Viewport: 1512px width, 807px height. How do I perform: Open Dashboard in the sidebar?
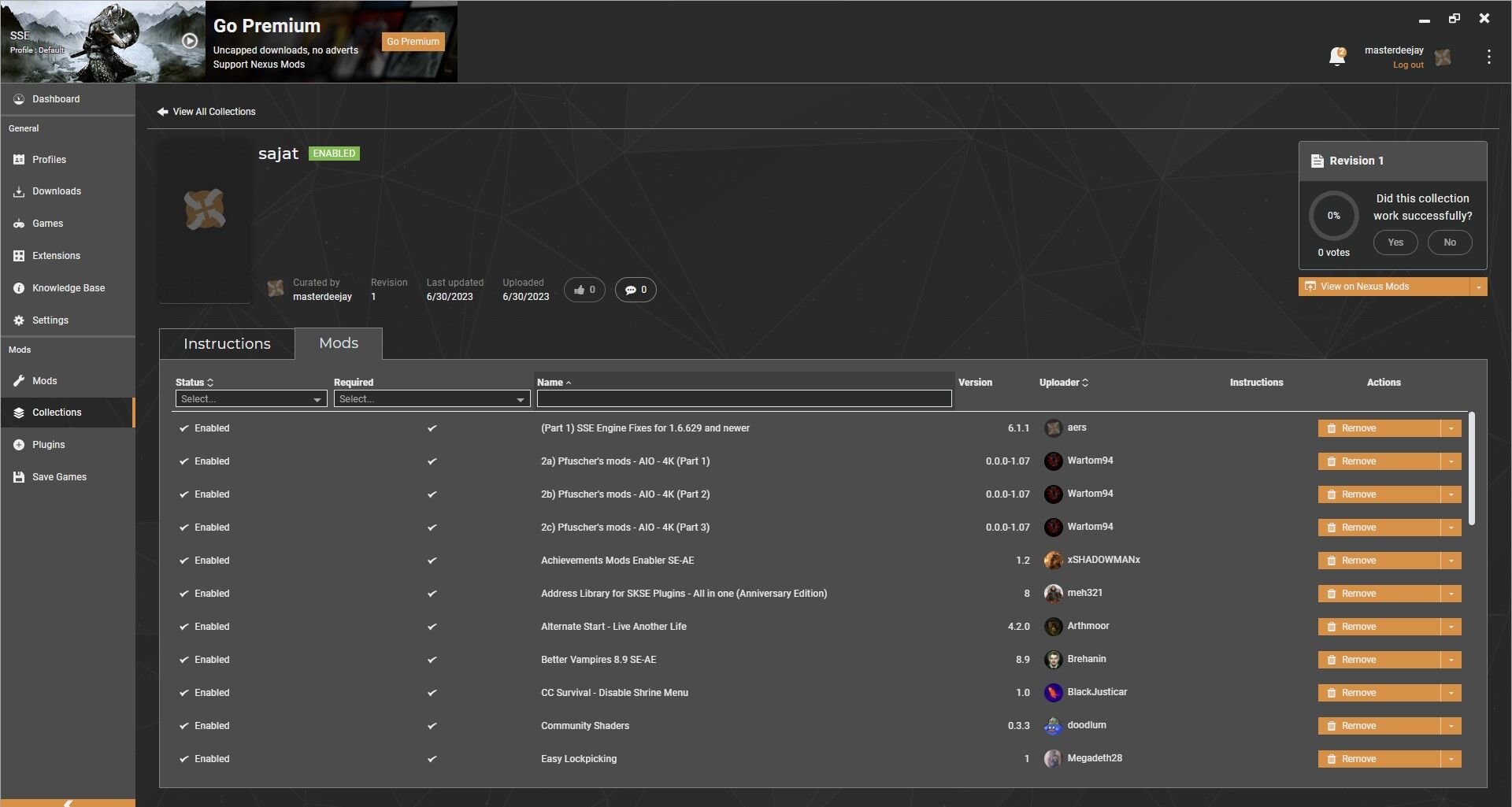68,99
